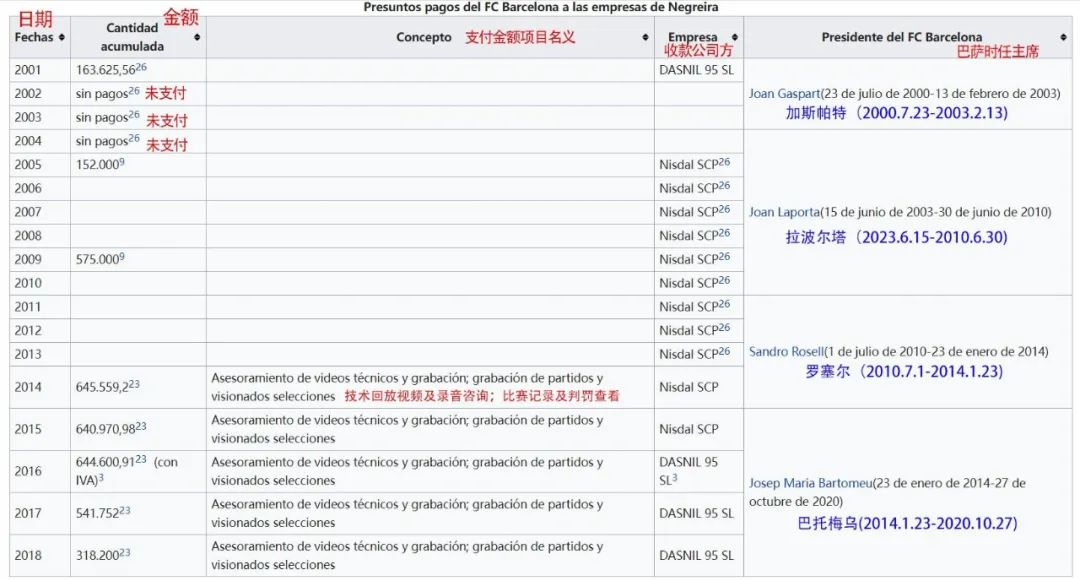Image resolution: width=1080 pixels, height=581 pixels.
Task: Open footnote 9 next to 152.000
Action: tap(122, 162)
